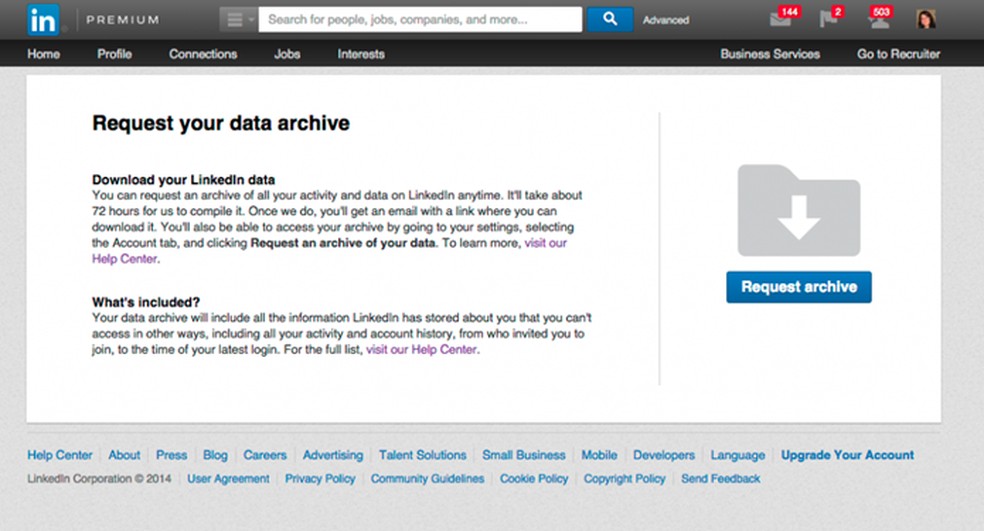Open User Agreement link
984x531 pixels.
[x=228, y=478]
